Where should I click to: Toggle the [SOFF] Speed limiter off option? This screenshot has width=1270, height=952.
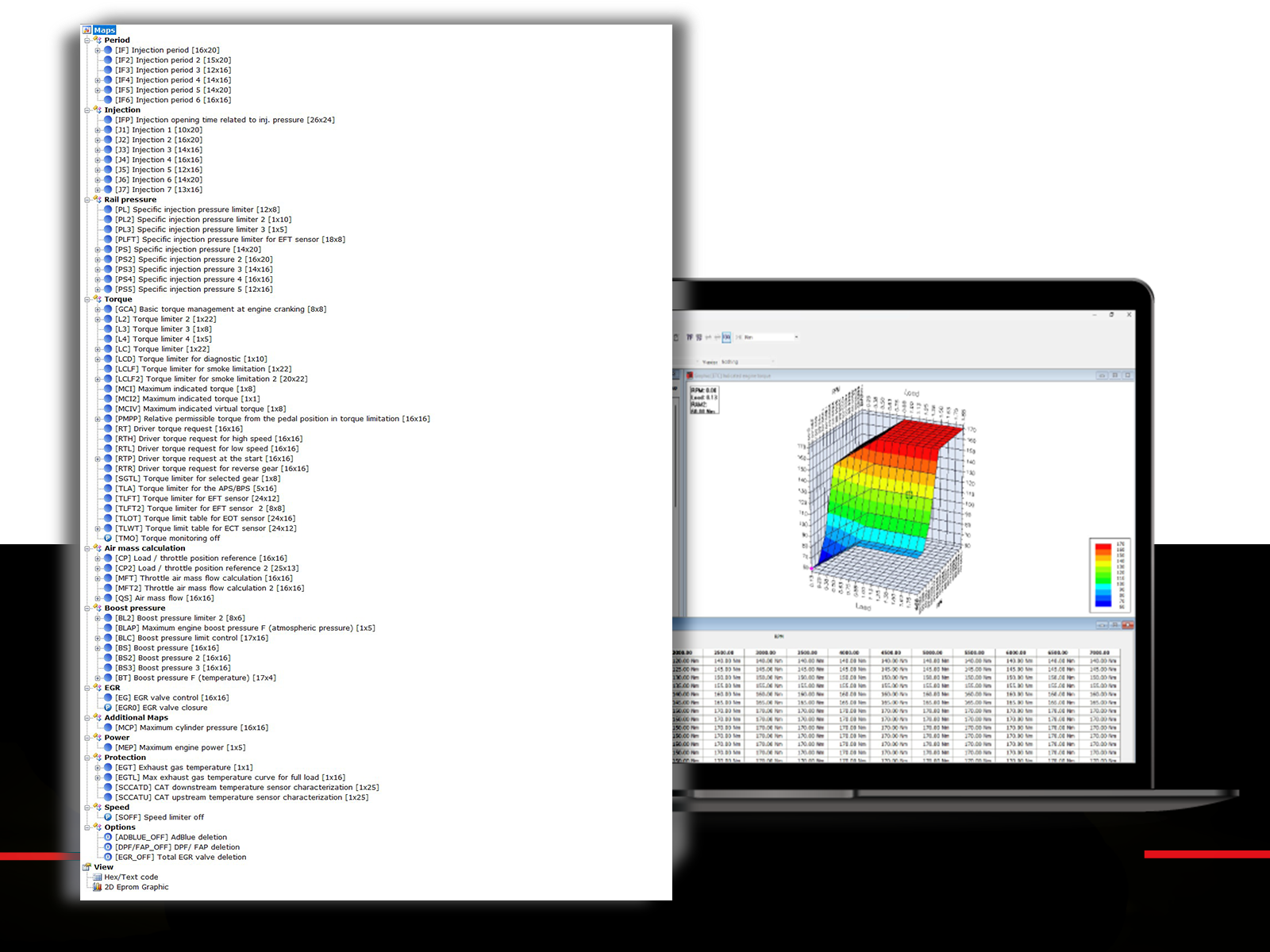(x=108, y=817)
